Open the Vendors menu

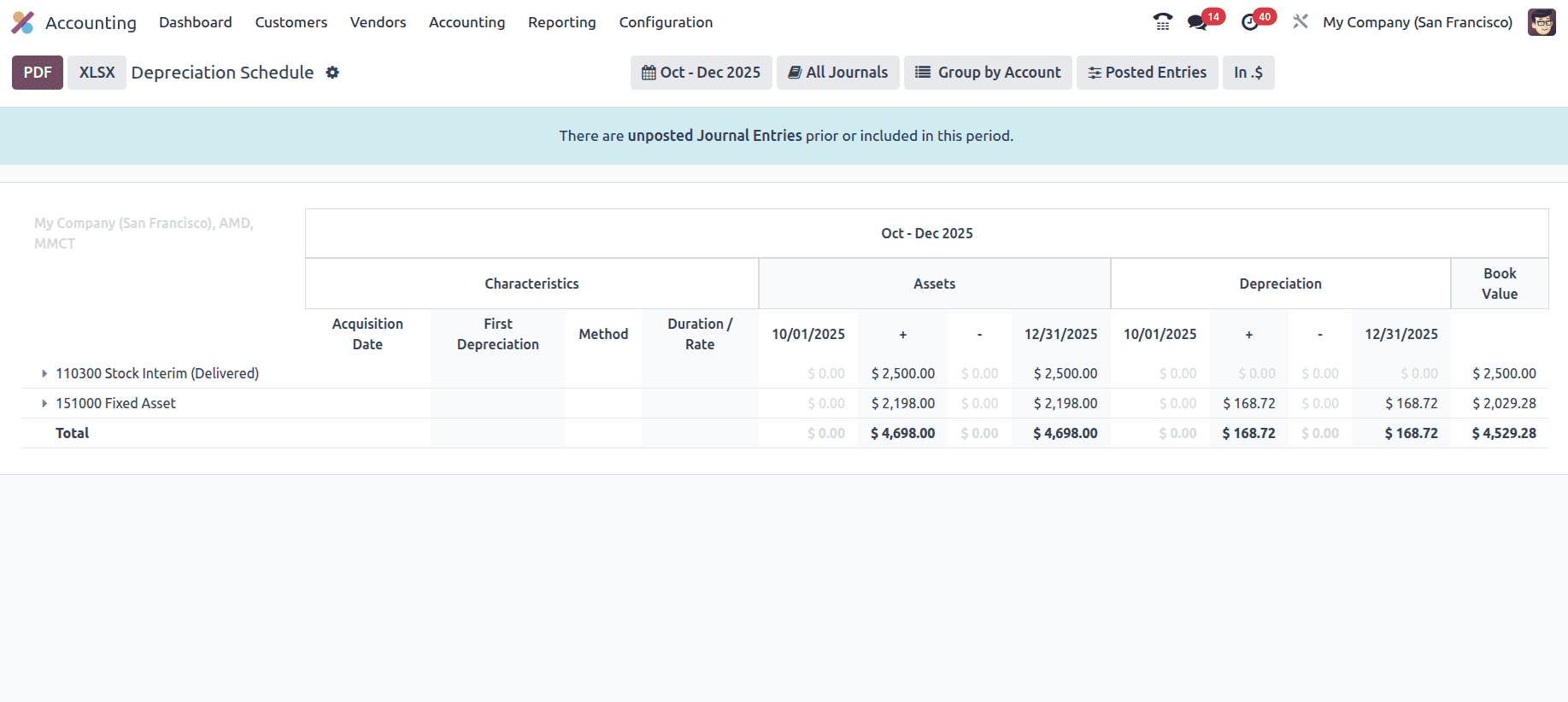(378, 22)
